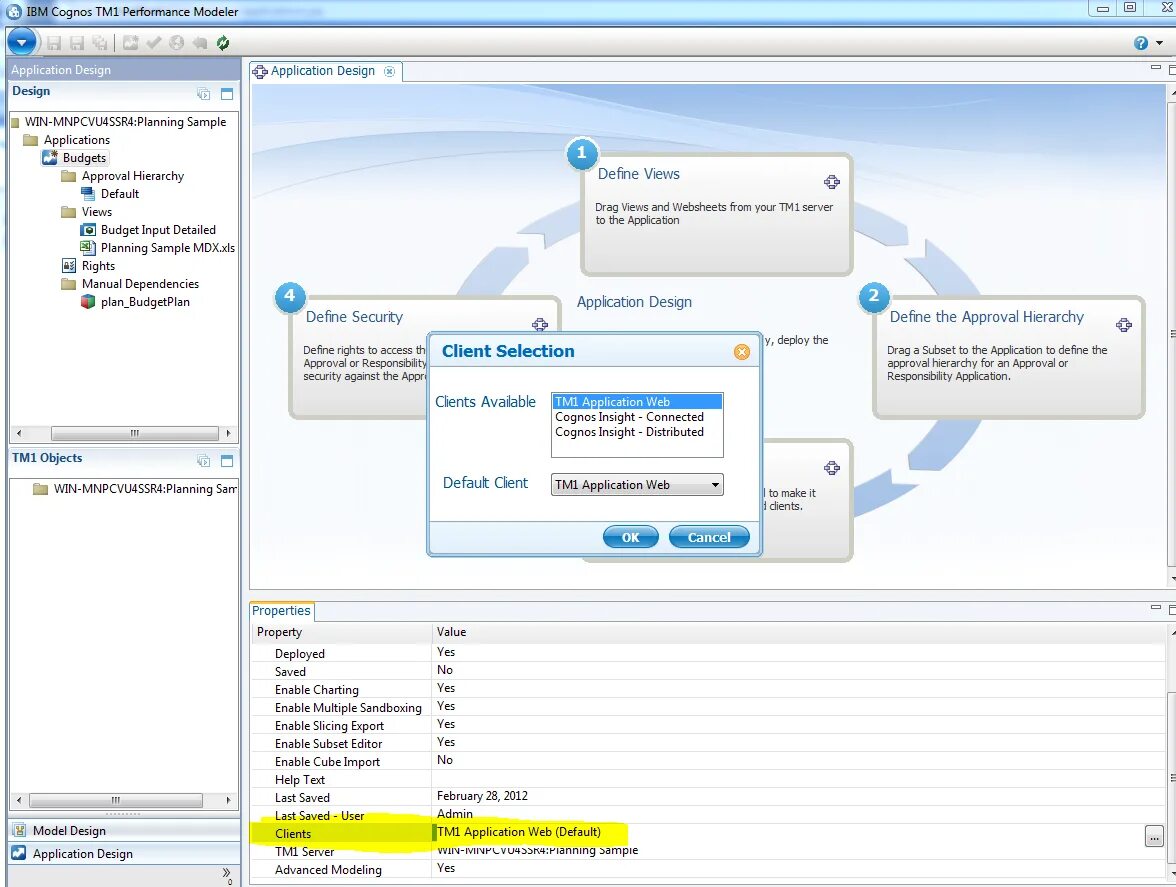Select TM1 Application Web in Clients Available list
Image resolution: width=1176 pixels, height=887 pixels.
point(637,402)
